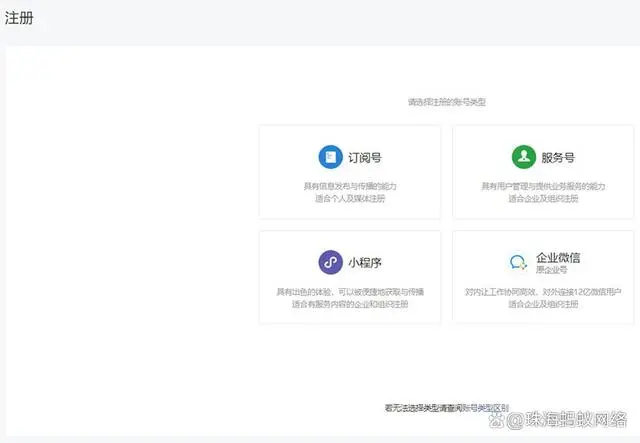Viewport: 640px width, 443px height.
Task: Click 企业微信 description about 工作协同高效
Action: pyautogui.click(x=543, y=291)
